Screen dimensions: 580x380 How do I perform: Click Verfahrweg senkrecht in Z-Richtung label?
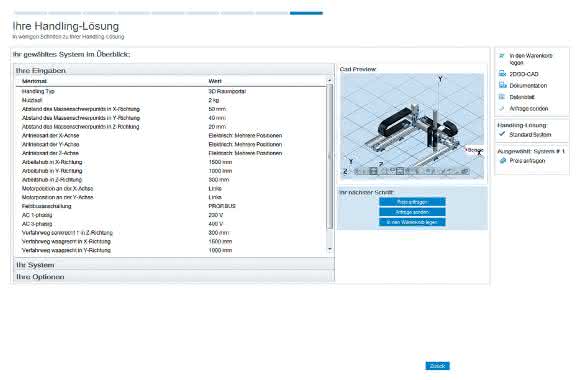67,233
